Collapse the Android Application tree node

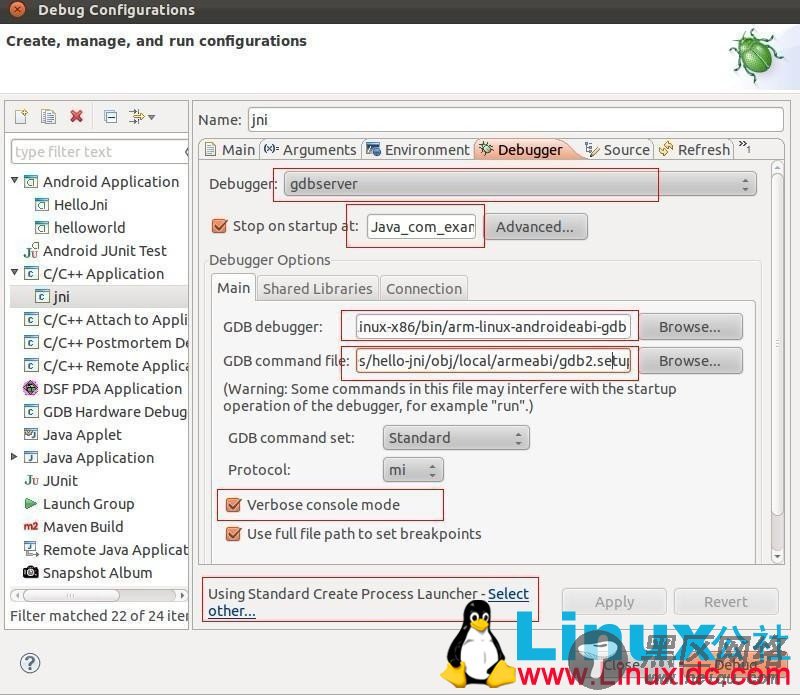pyautogui.click(x=14, y=180)
